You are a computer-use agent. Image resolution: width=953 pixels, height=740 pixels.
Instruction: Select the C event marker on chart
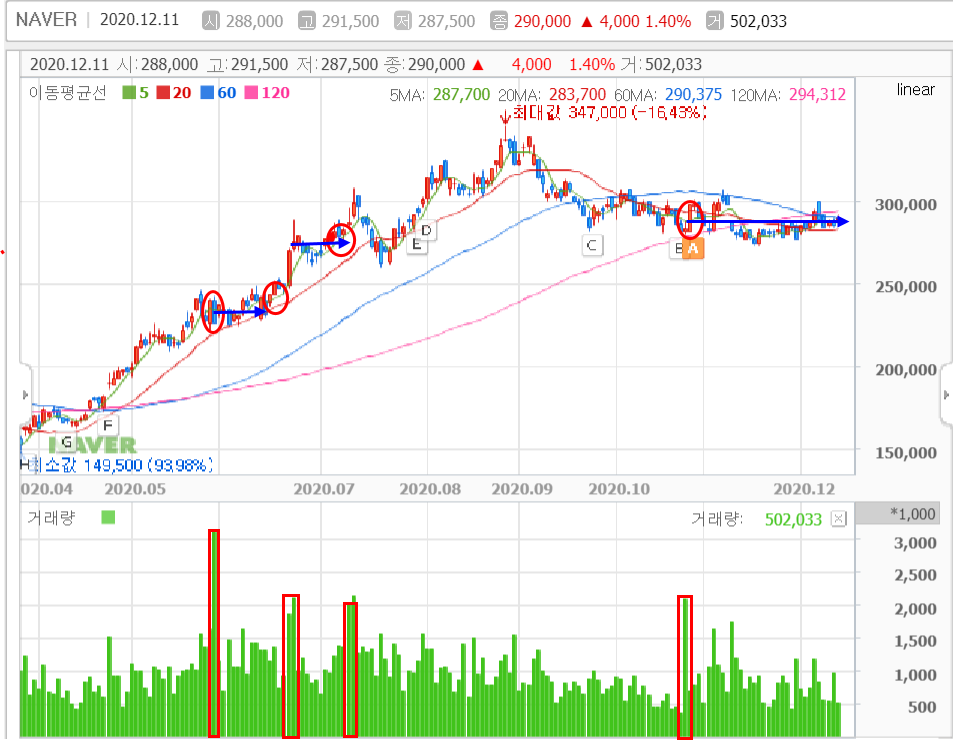tap(592, 245)
